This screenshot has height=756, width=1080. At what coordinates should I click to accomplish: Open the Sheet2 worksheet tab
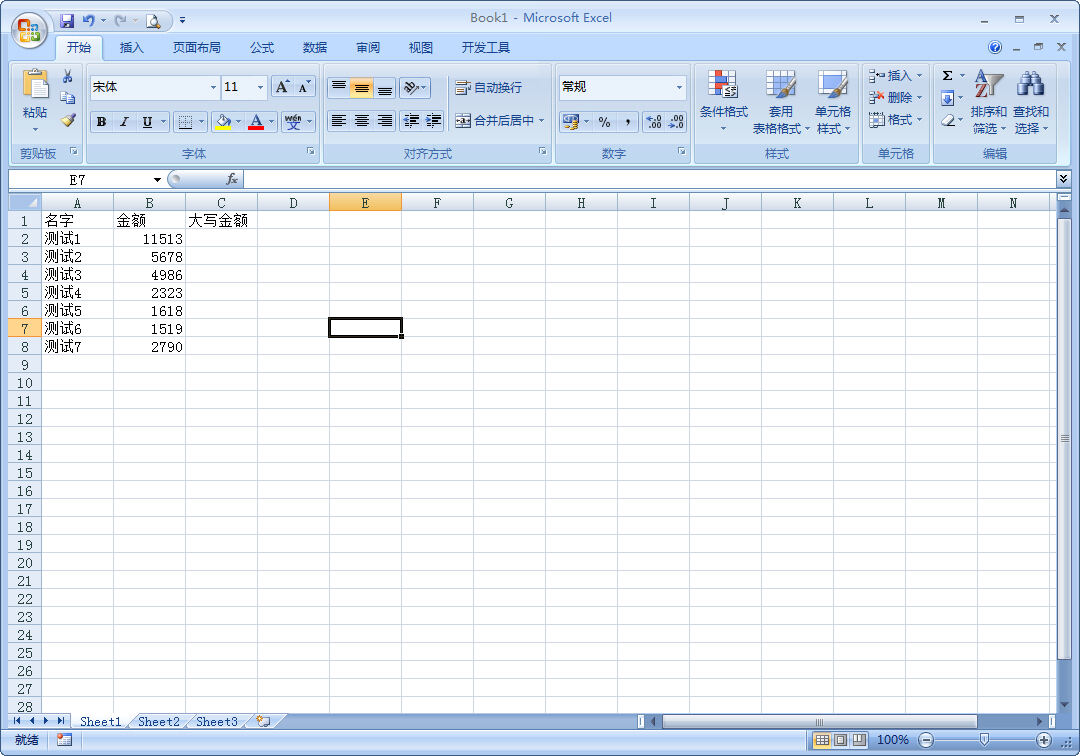pyautogui.click(x=158, y=722)
